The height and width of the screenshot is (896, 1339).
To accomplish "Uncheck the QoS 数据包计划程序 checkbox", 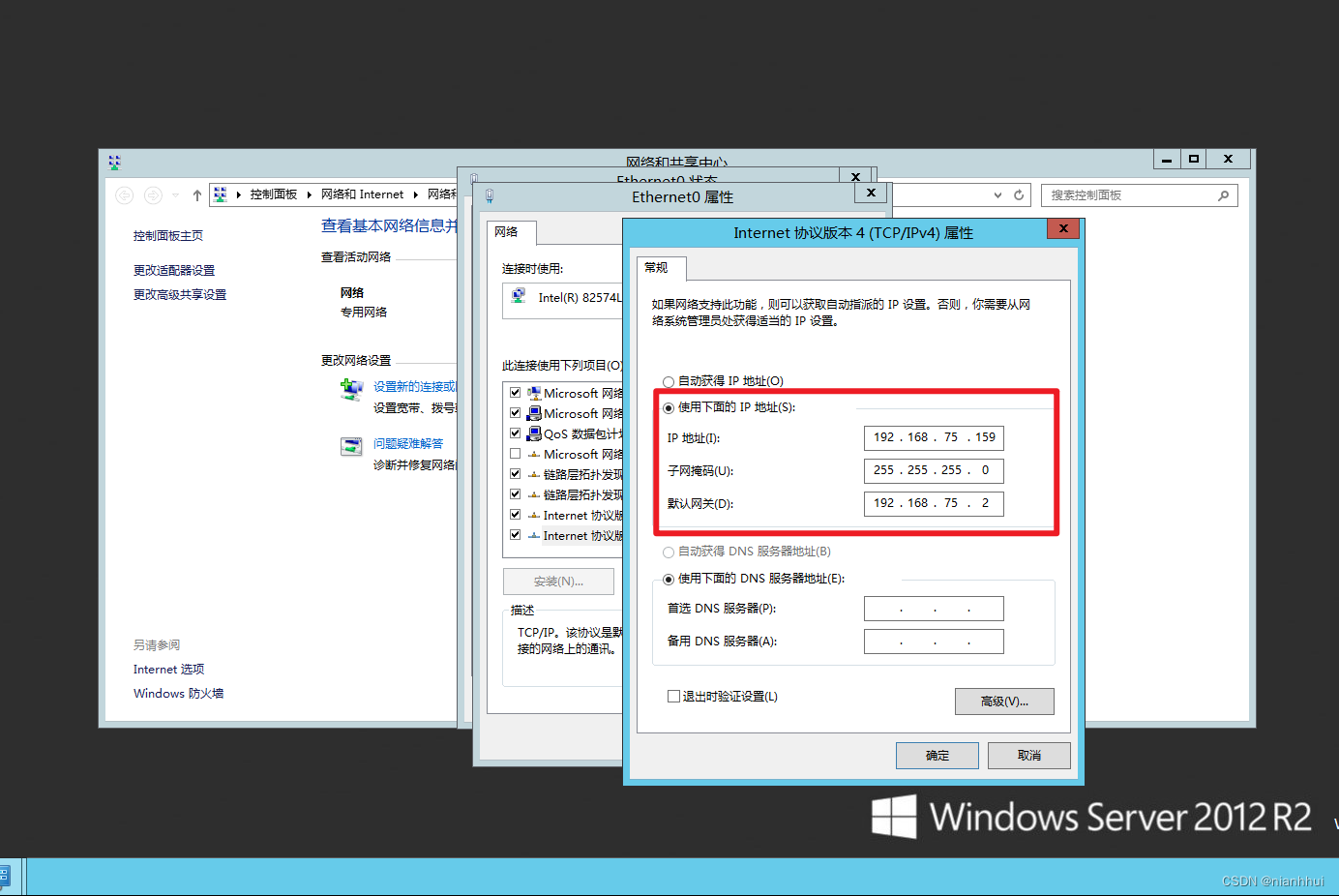I will (x=516, y=433).
